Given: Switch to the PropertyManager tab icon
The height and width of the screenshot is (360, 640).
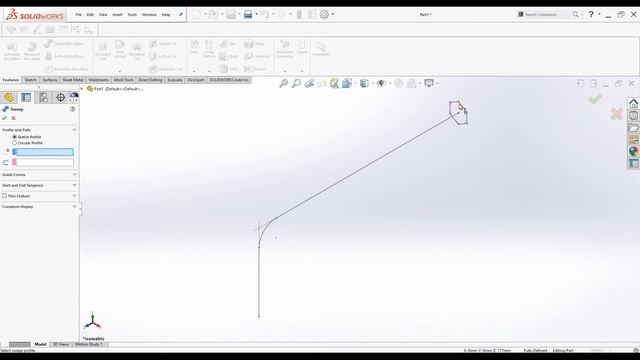Looking at the screenshot, I should point(26,97).
